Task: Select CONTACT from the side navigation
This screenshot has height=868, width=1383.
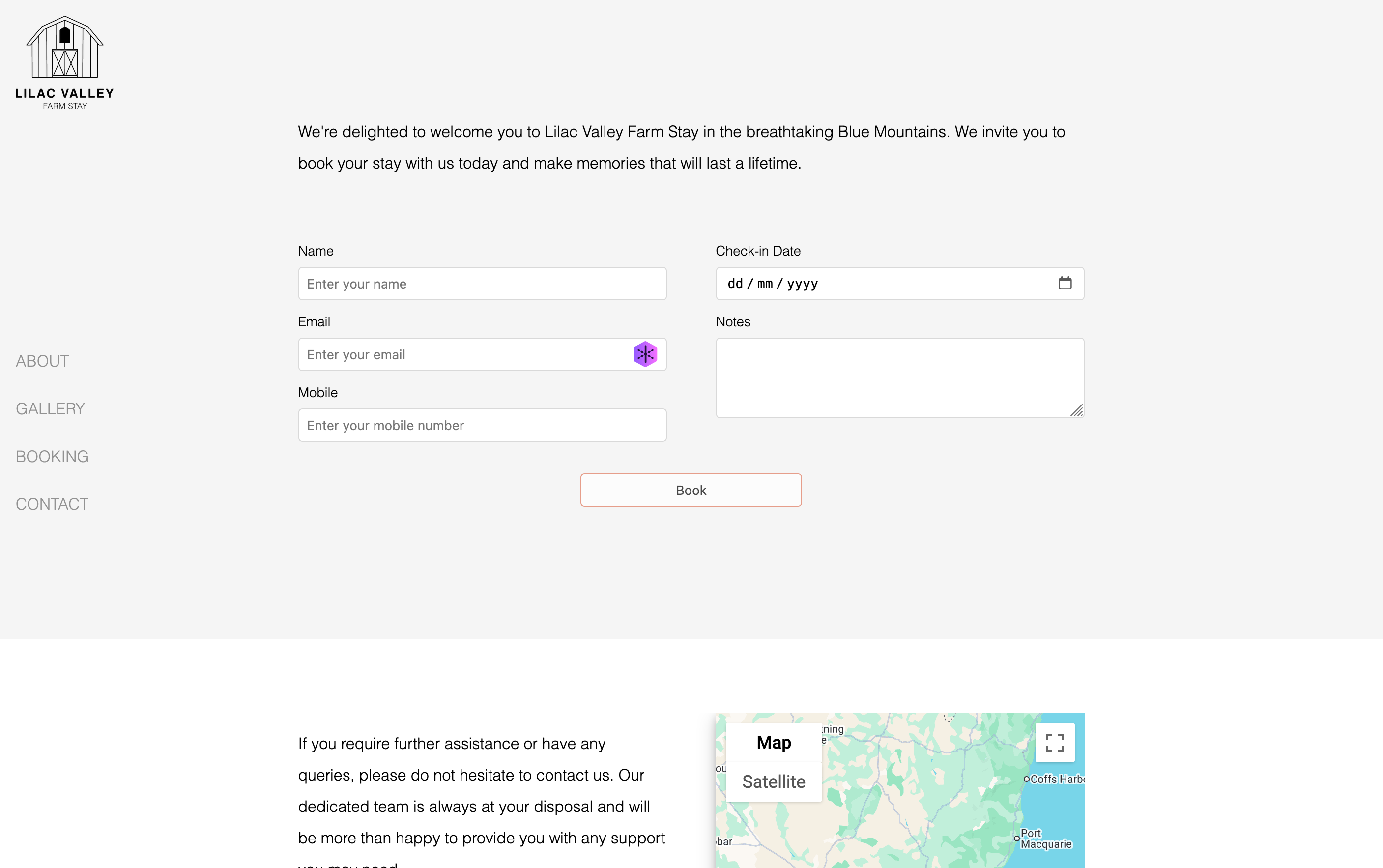Action: 52,504
